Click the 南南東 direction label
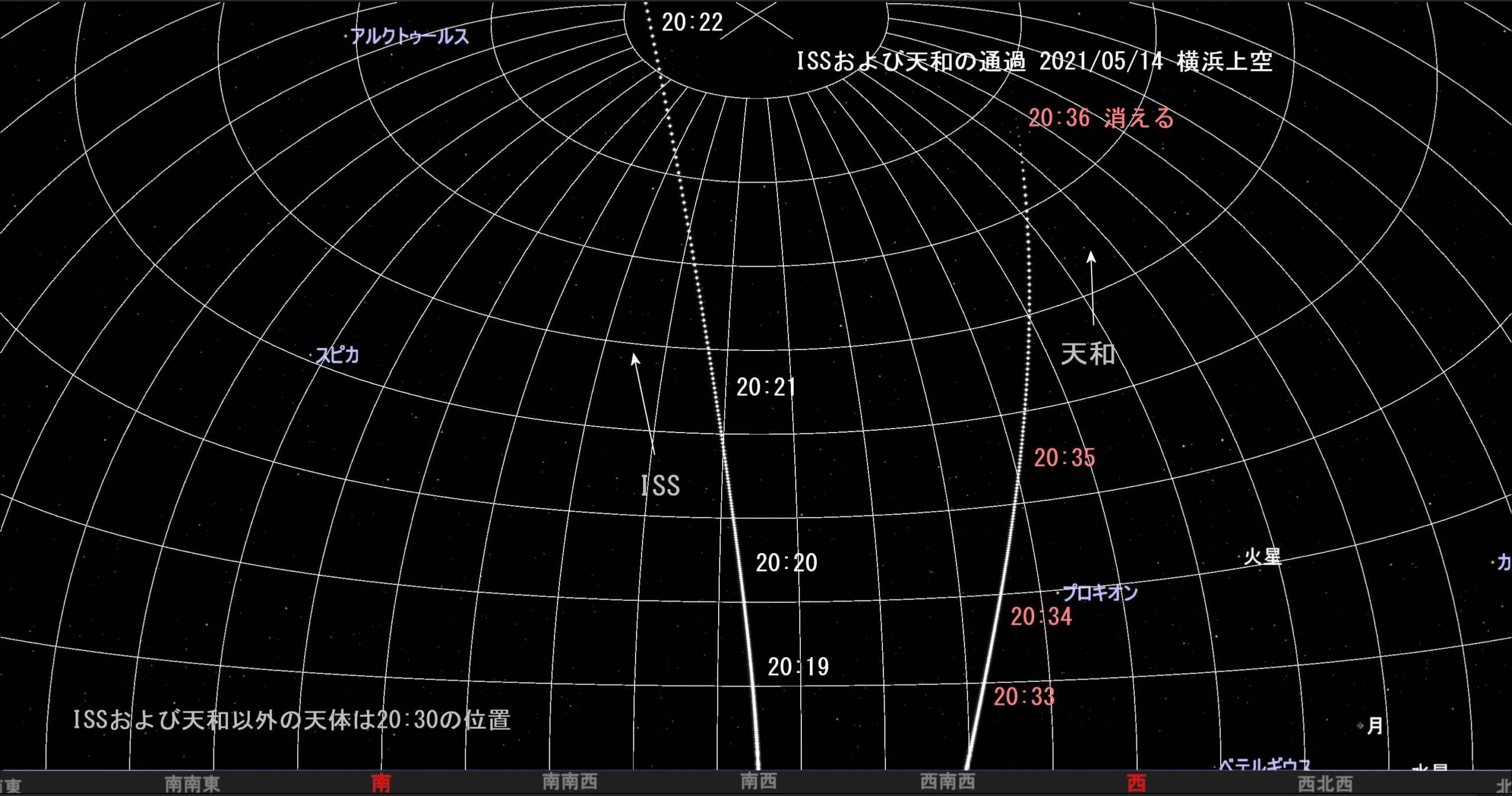The image size is (1512, 796). click(192, 784)
